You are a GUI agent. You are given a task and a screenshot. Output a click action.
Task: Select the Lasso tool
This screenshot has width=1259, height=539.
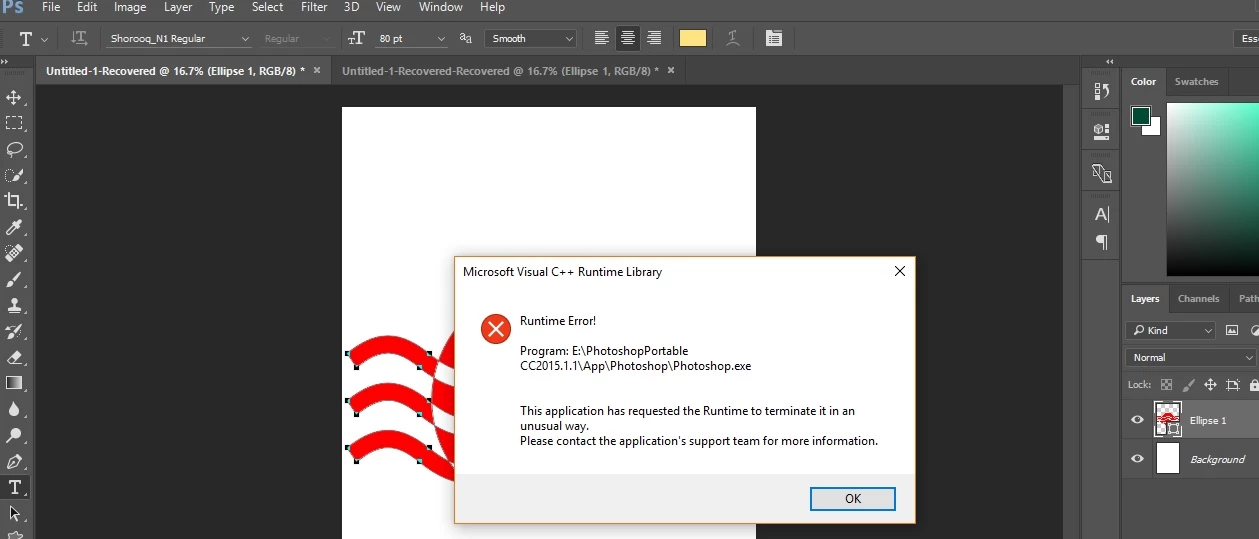coord(14,149)
